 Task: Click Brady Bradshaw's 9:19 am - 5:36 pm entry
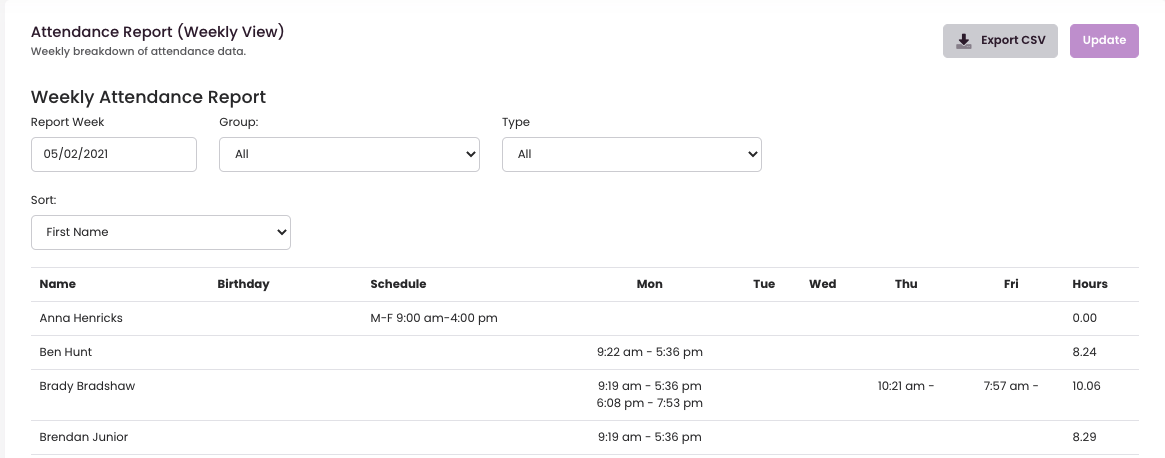(x=649, y=387)
